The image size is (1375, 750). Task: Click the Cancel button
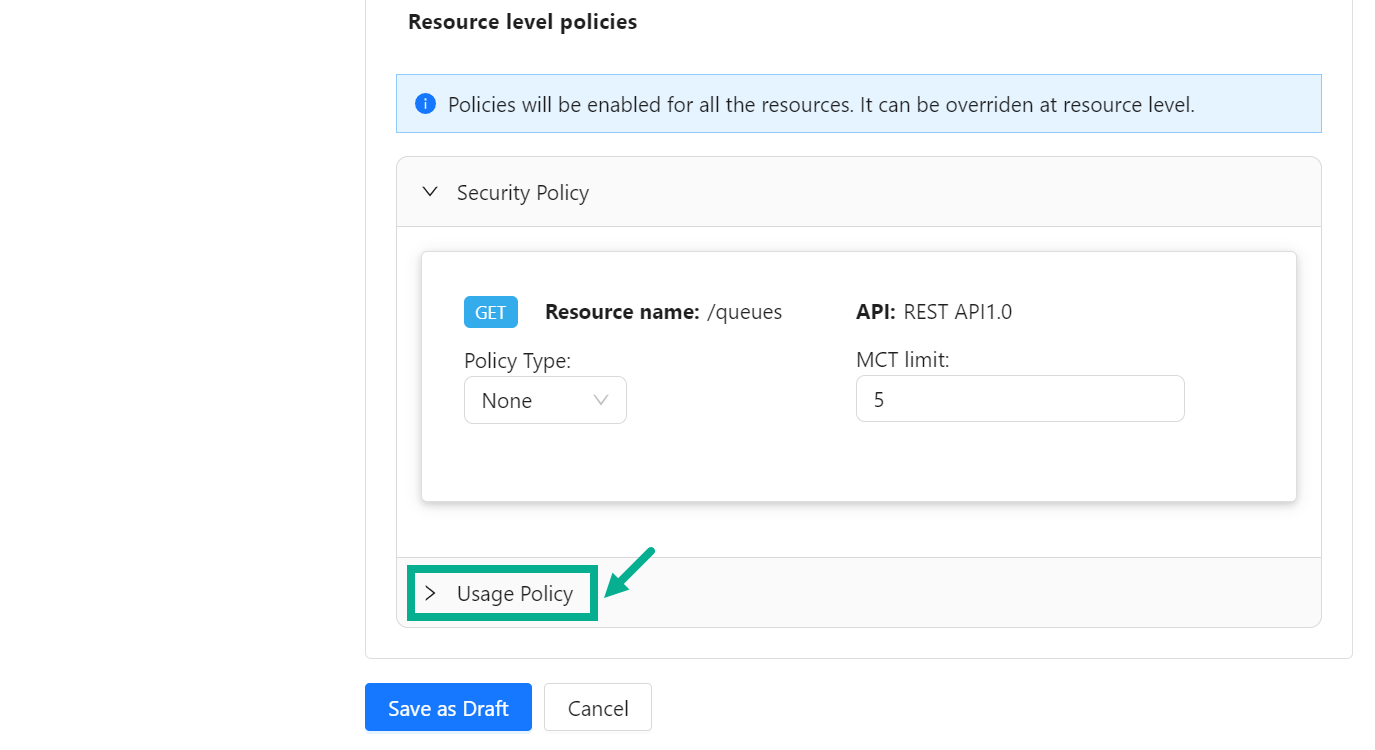[597, 708]
